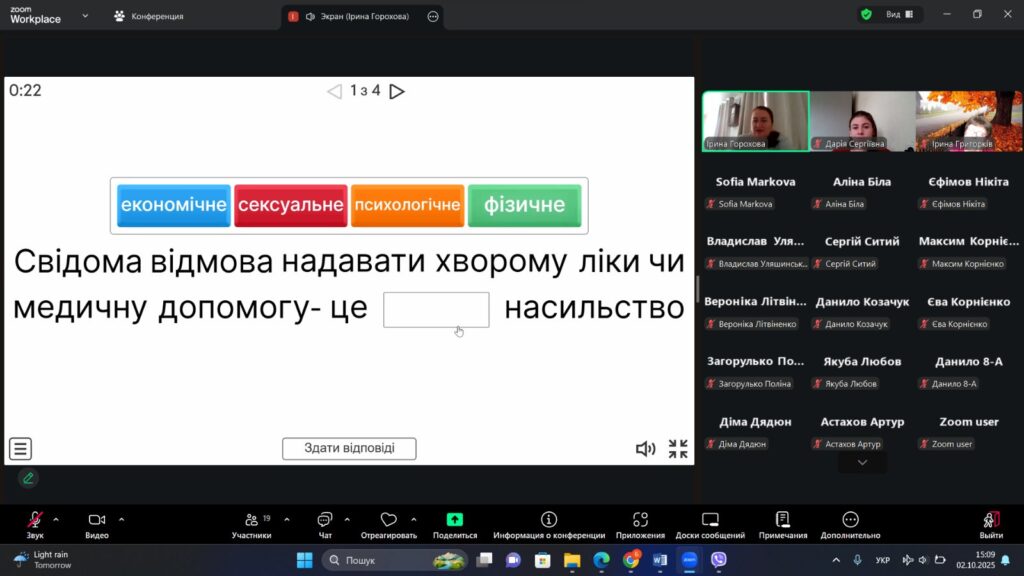Screen dimensions: 1024x576
Task: Open Whiteboards (Доски сообщений) icon
Action: 710,520
